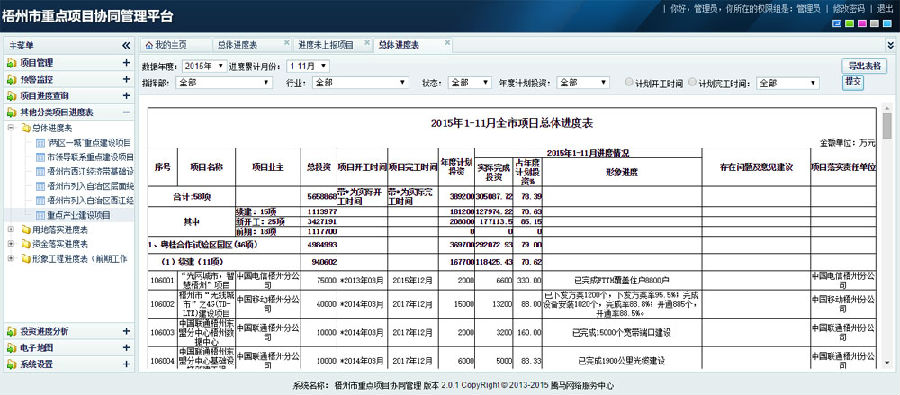Open the 计划完工时间 date-range dropdown
The width and height of the screenshot is (900, 395).
coord(788,83)
